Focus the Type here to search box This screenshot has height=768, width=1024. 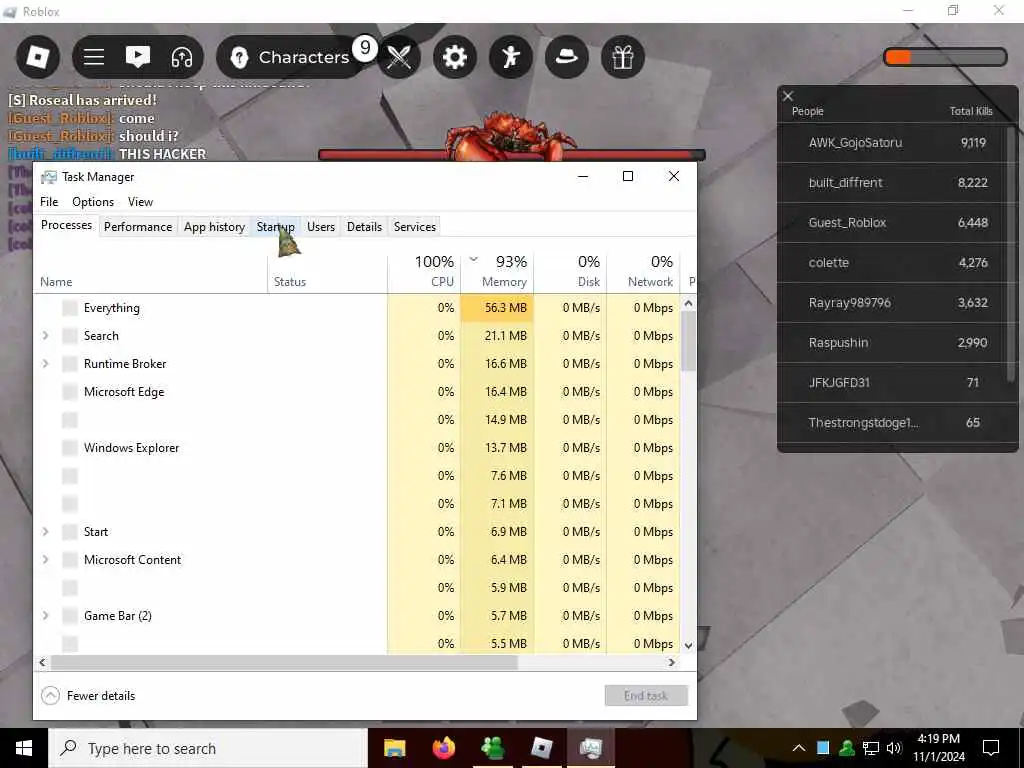tap(208, 748)
